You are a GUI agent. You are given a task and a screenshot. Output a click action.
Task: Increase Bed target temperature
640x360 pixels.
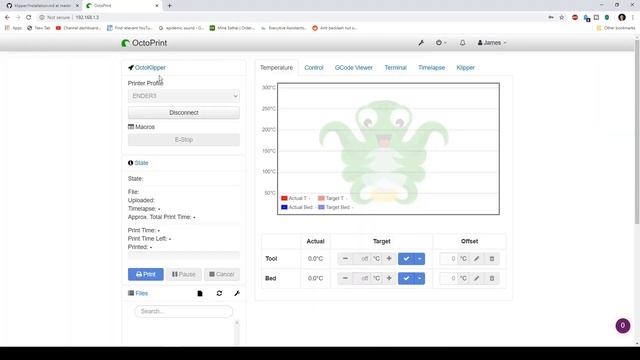389,278
